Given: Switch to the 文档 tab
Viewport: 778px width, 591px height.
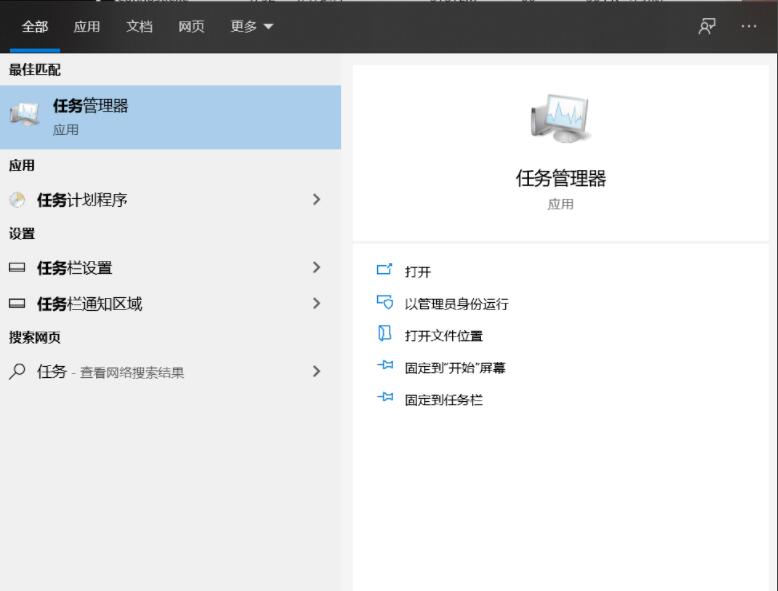Looking at the screenshot, I should point(139,27).
